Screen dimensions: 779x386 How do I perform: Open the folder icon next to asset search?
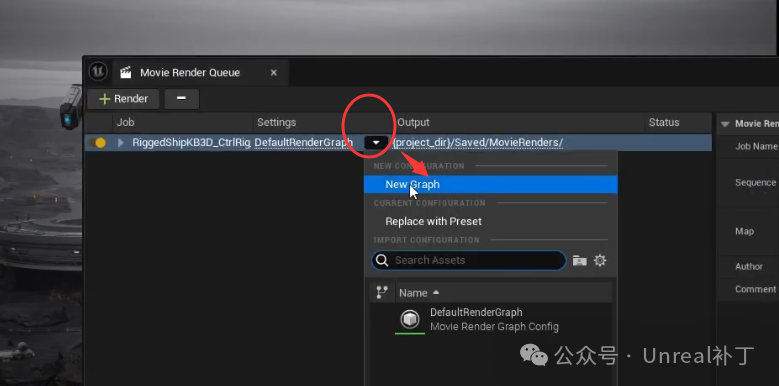click(579, 260)
